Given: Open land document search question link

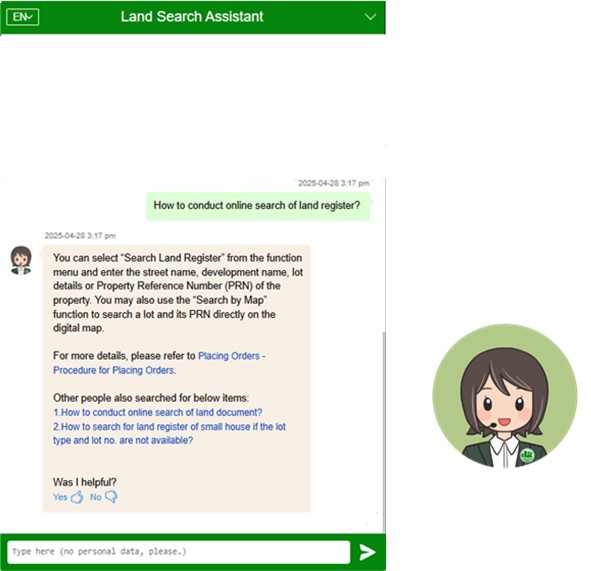Looking at the screenshot, I should pos(158,412).
